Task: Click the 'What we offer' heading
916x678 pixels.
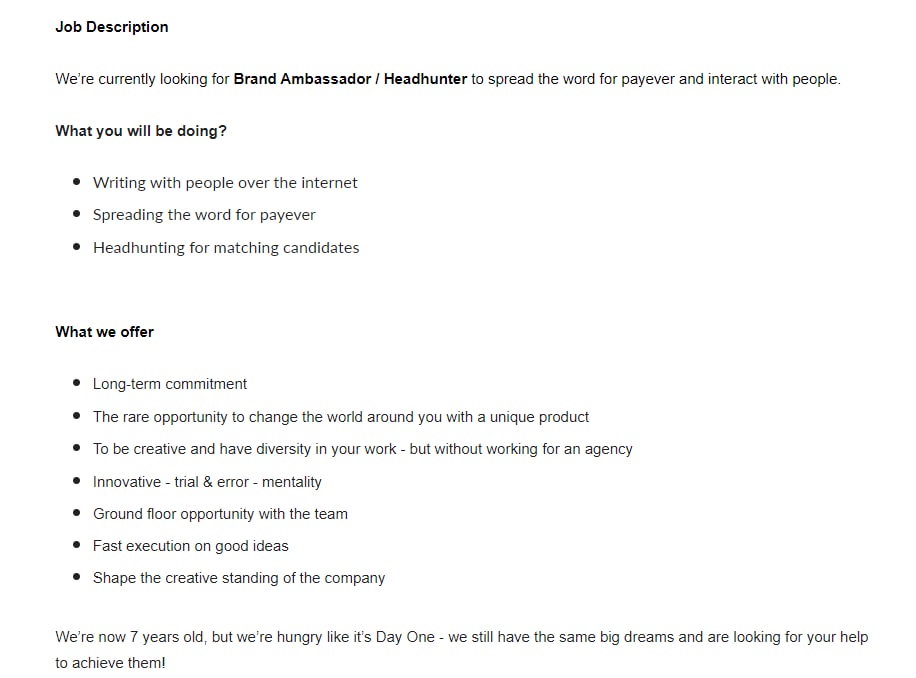Action: tap(105, 332)
